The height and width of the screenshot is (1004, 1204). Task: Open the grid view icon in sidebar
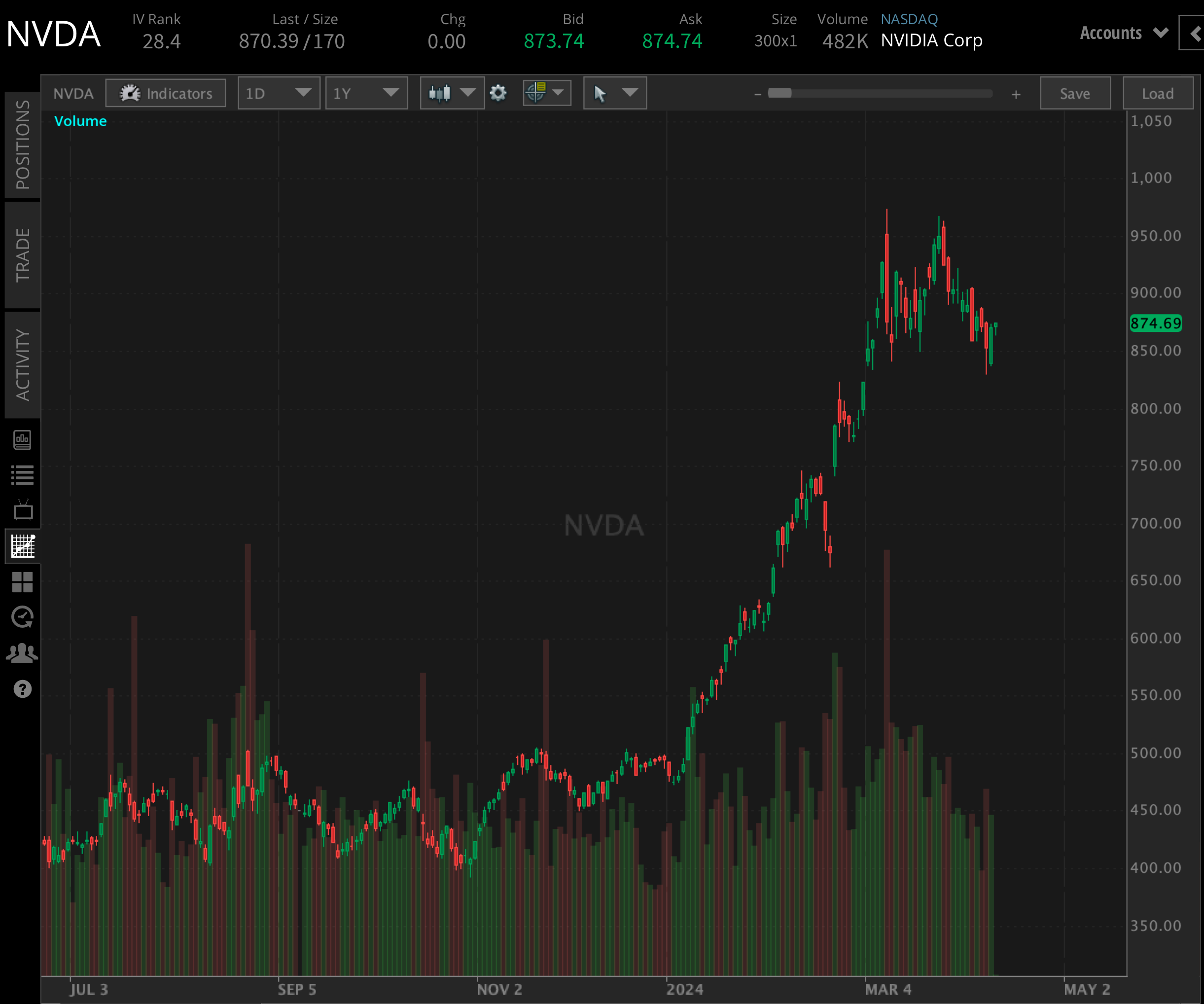[22, 582]
